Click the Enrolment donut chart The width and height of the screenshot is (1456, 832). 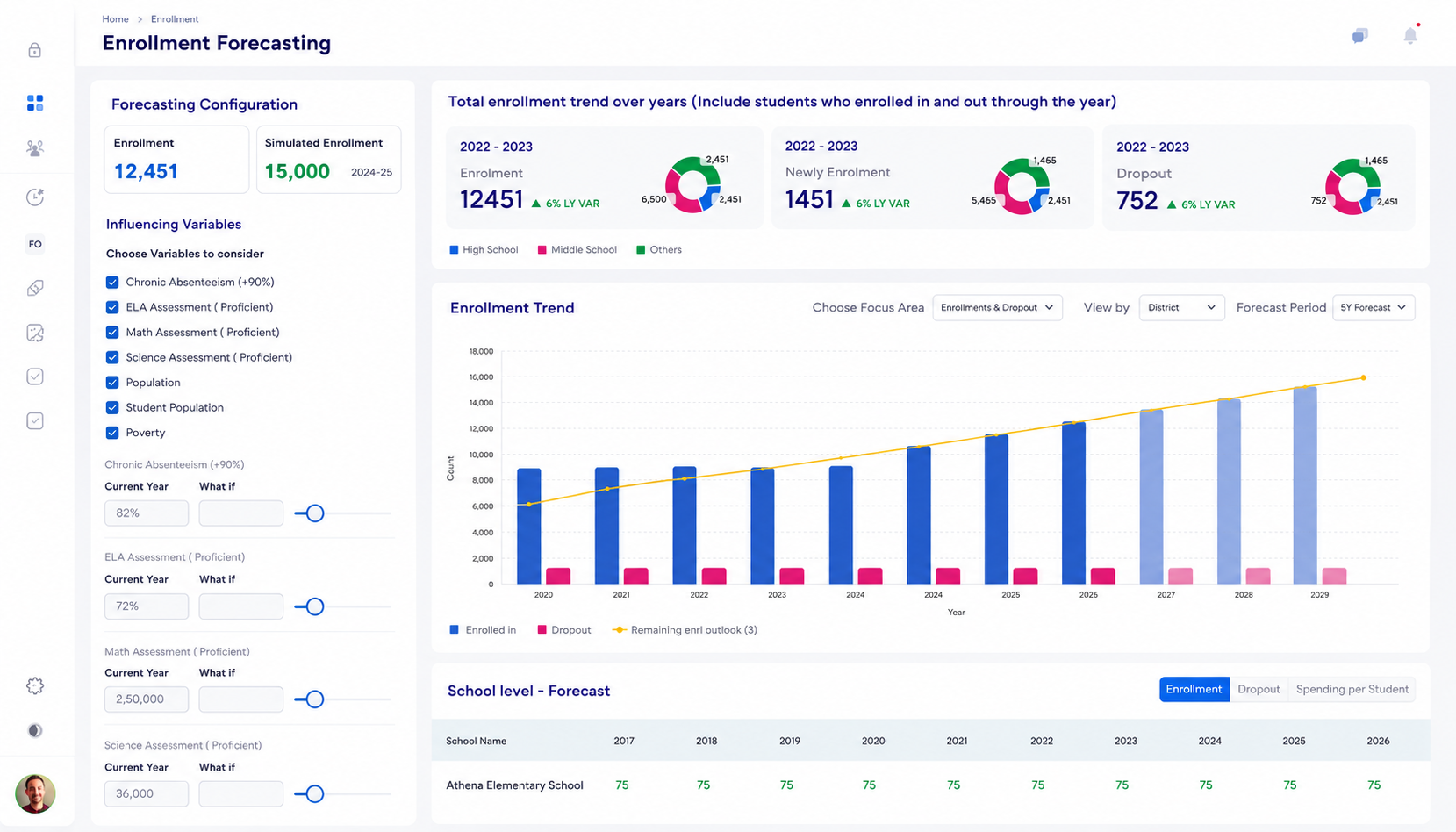pos(693,184)
